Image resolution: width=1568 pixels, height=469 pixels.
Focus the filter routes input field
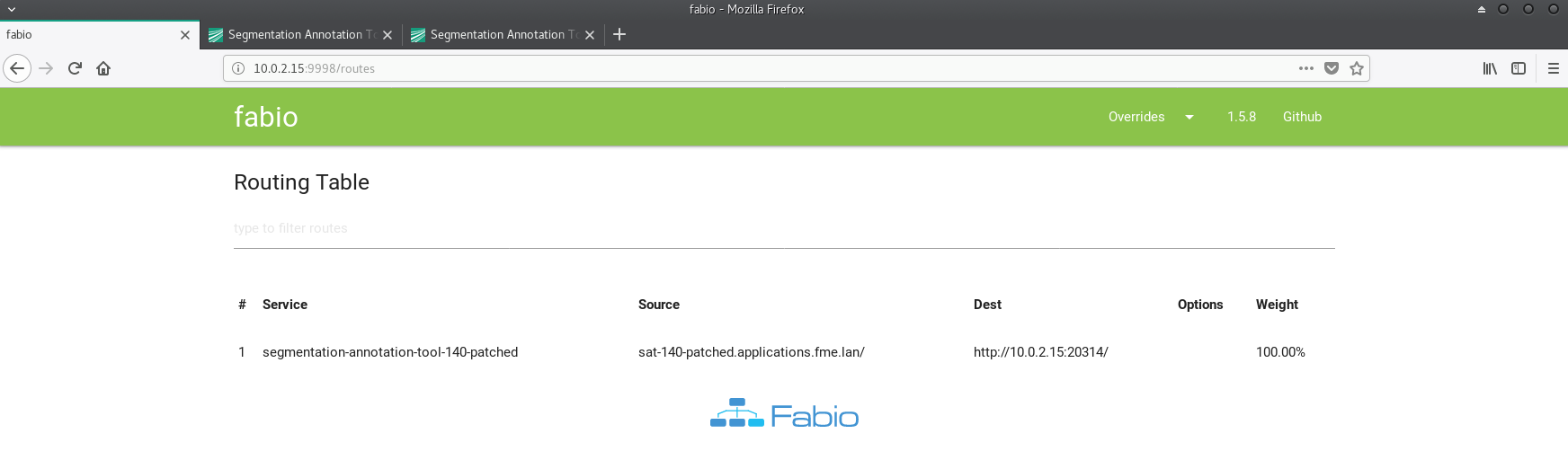(784, 228)
